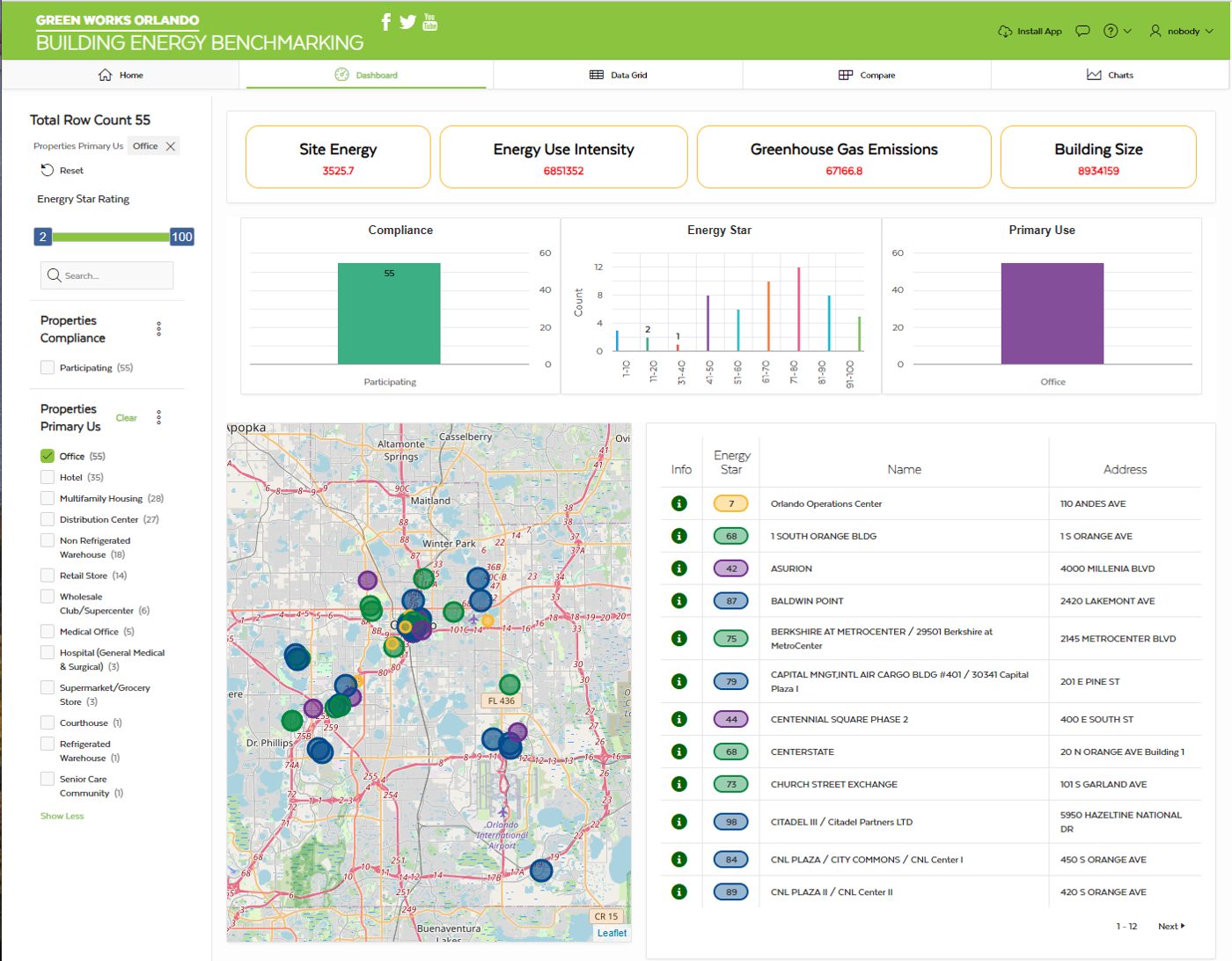Show info for CNL PLAZA II row
Image resolution: width=1232 pixels, height=961 pixels.
click(x=679, y=892)
